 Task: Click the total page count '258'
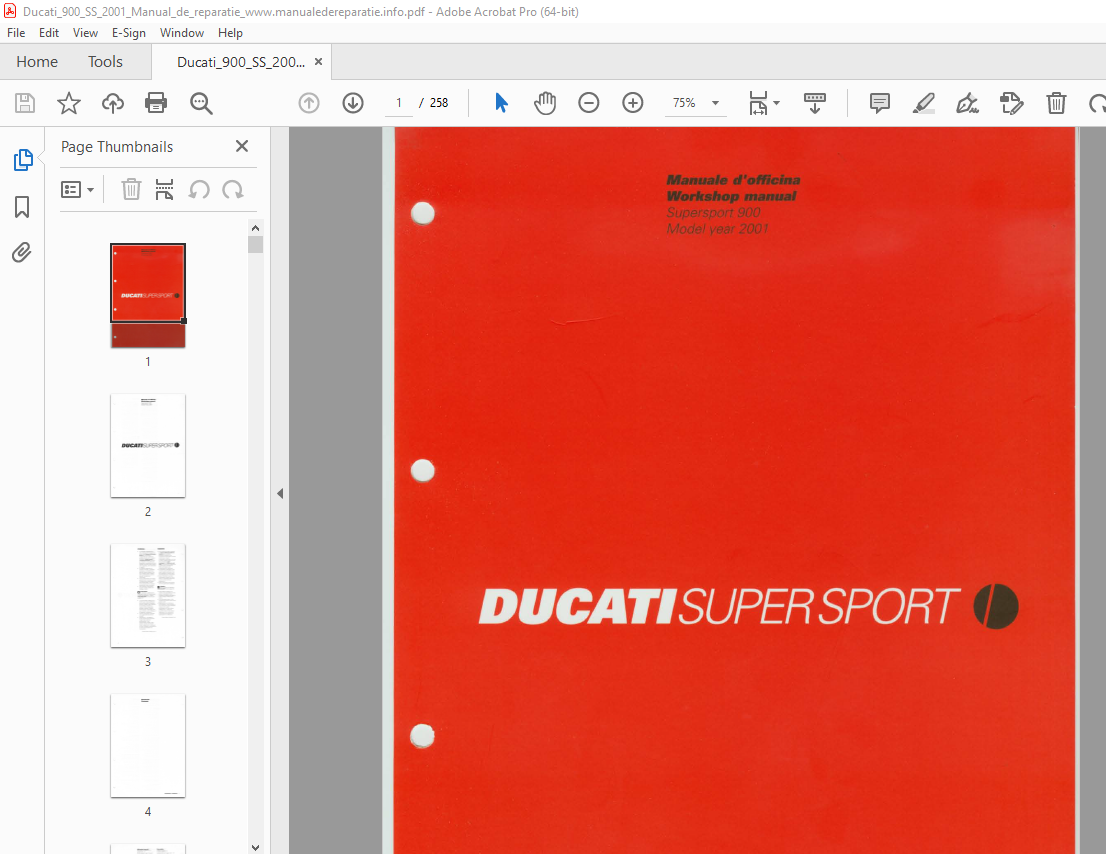pos(439,103)
